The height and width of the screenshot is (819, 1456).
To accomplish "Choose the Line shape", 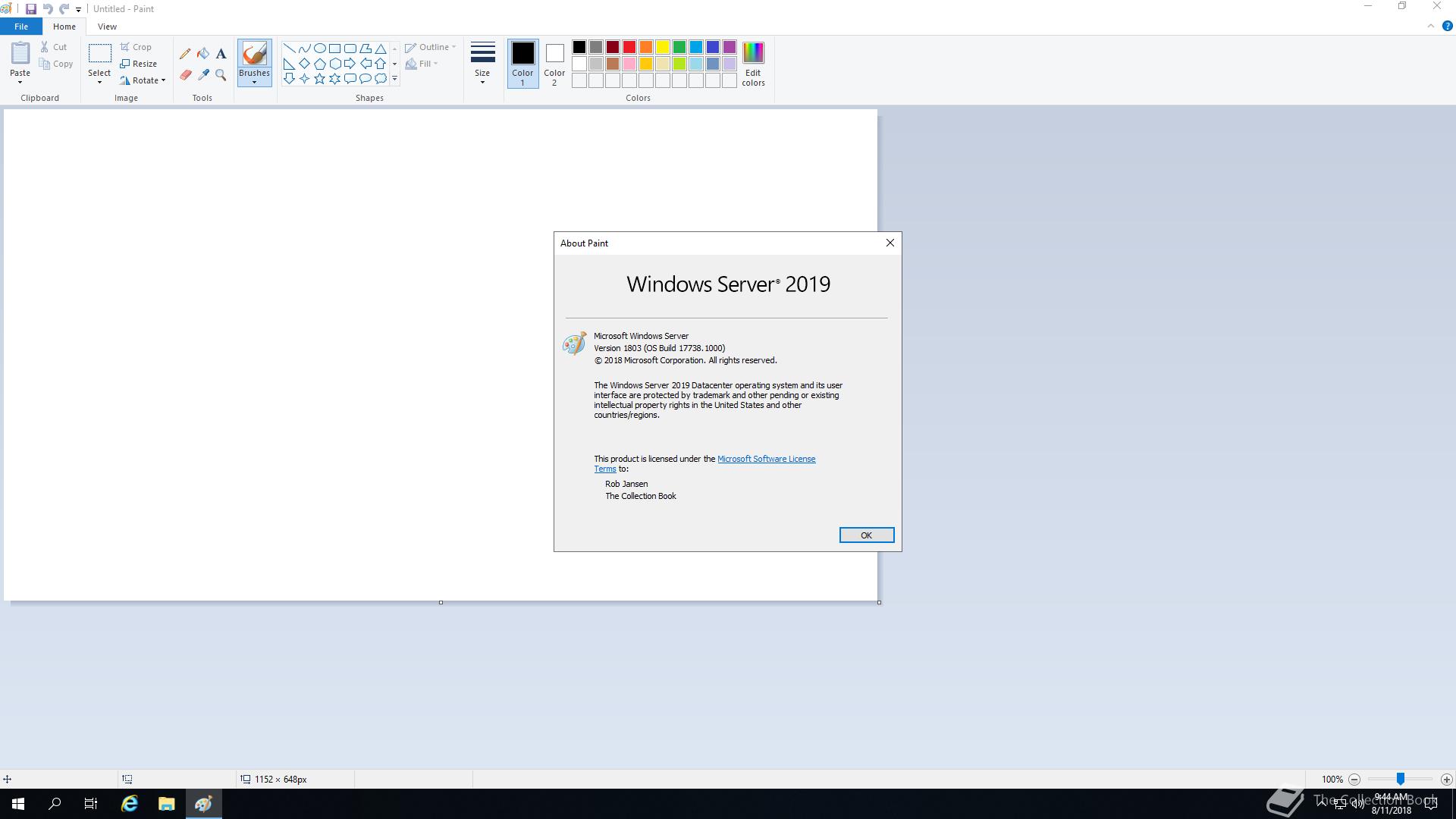I will coord(289,48).
